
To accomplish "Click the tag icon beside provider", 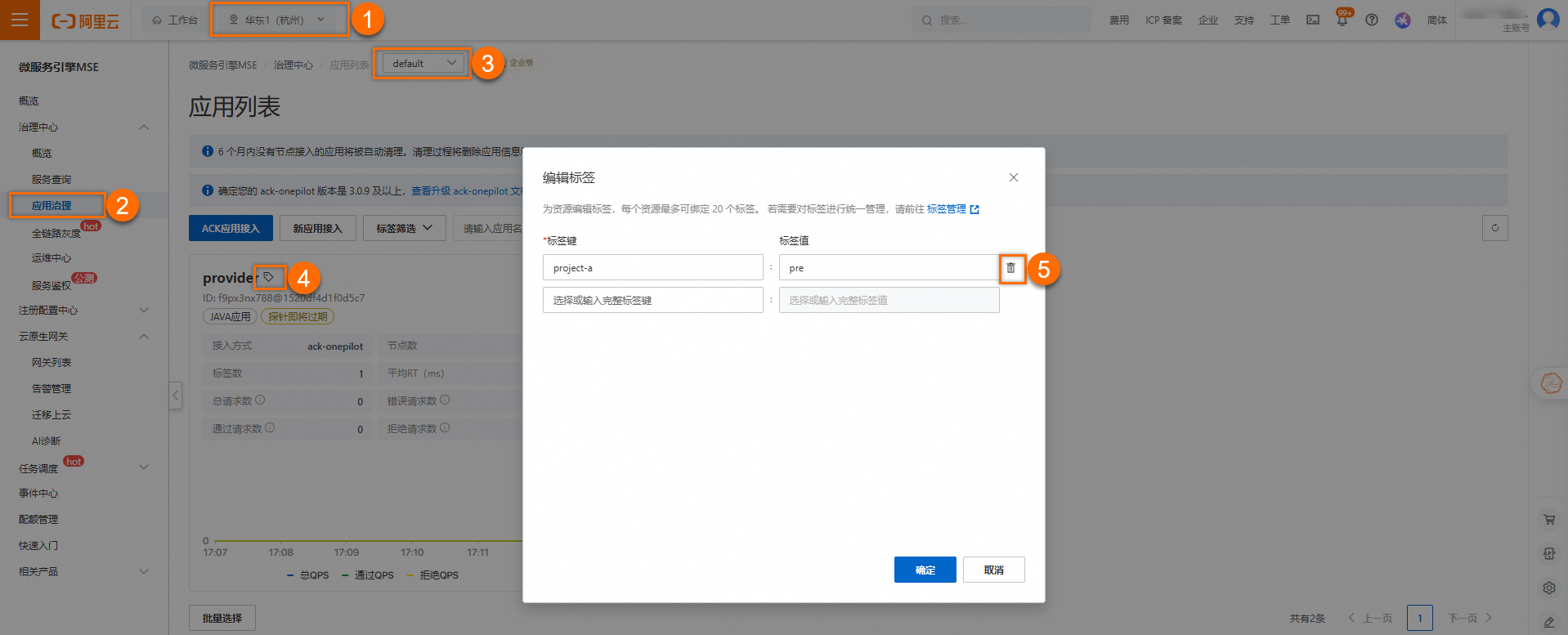I will tap(268, 277).
